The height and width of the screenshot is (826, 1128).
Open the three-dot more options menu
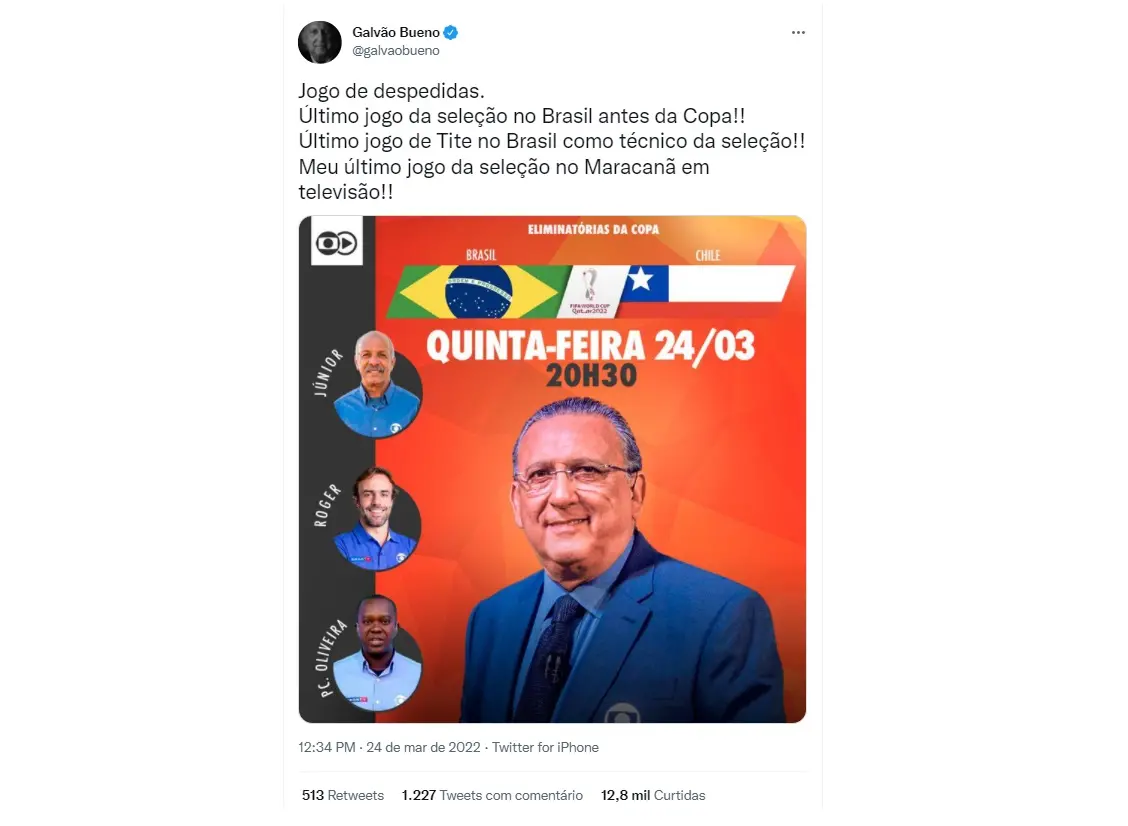[x=798, y=32]
